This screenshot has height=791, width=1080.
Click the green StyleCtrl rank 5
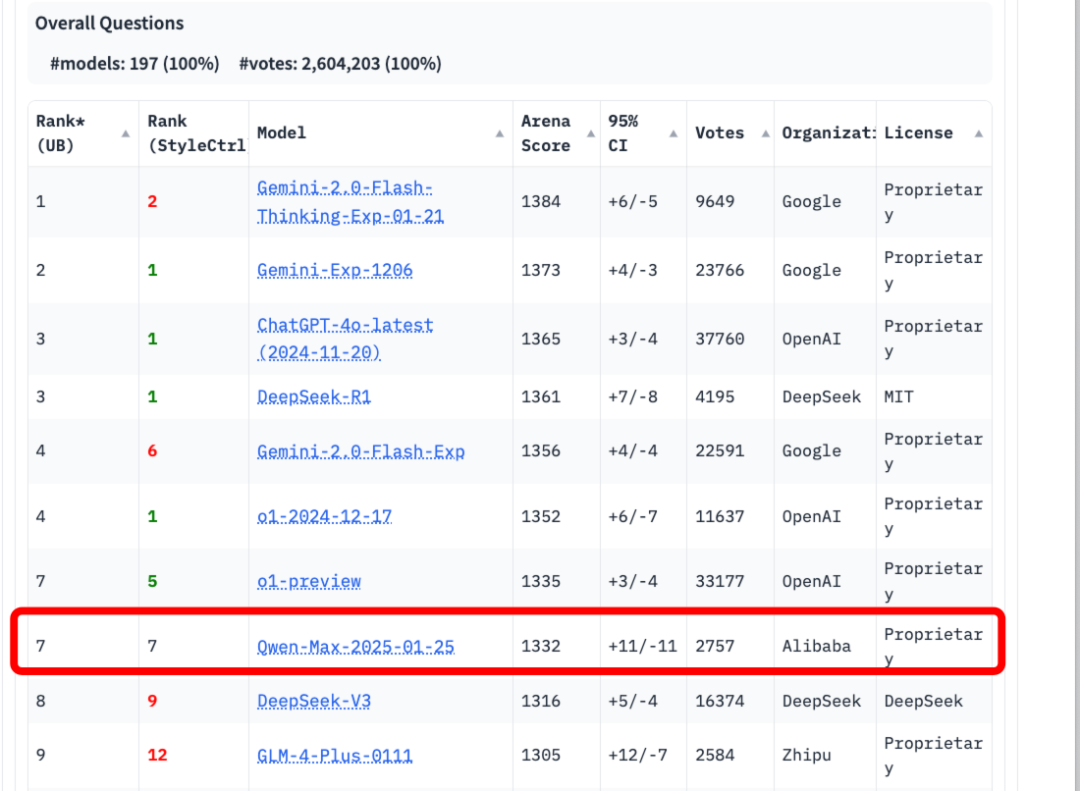152,582
